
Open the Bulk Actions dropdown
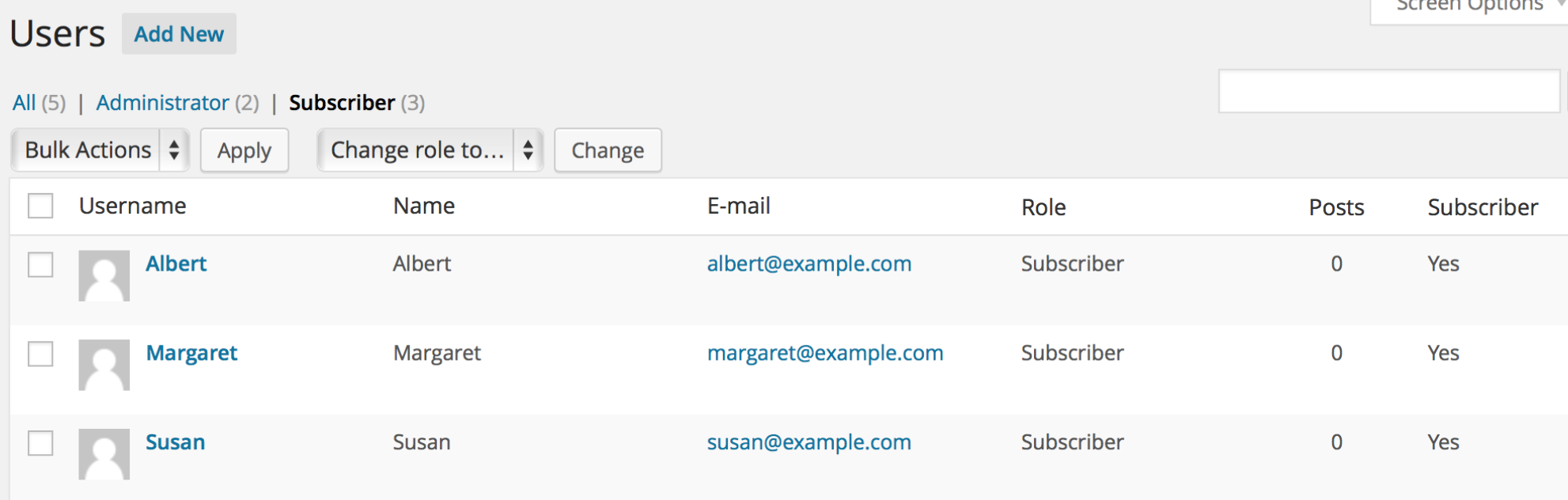point(100,150)
